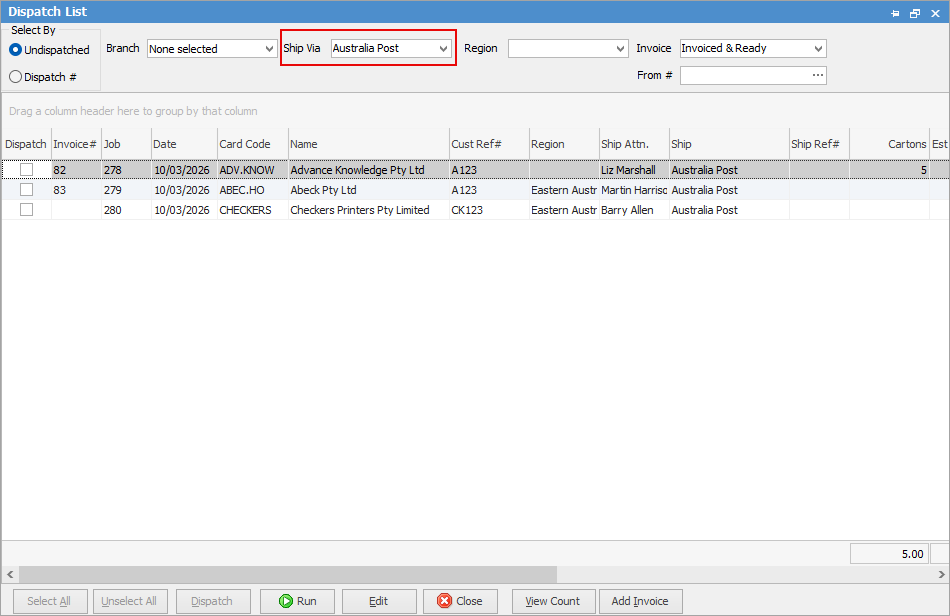
Task: Click the Liz Marshall ship attention cell
Action: (634, 170)
